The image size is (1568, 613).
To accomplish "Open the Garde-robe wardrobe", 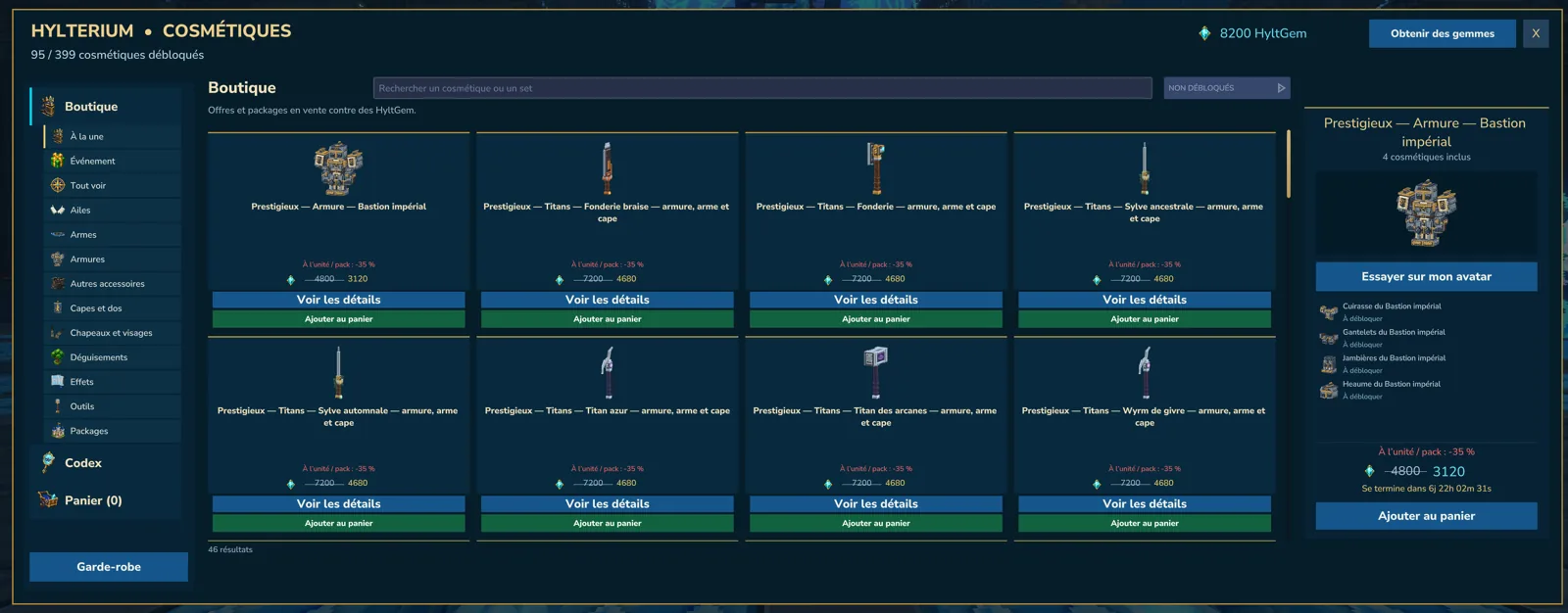I will click(109, 567).
